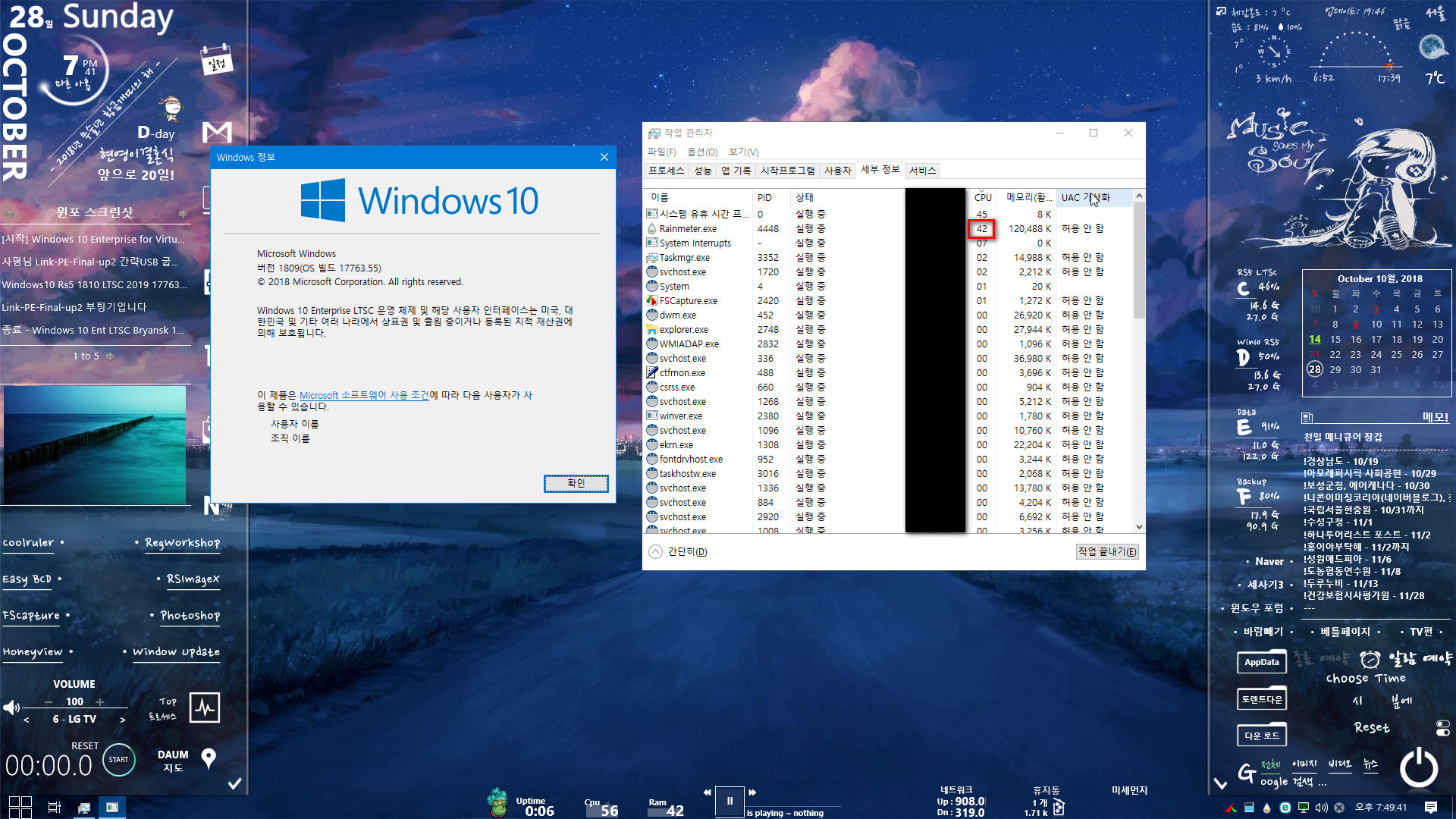Click the green mascot icon in bottom bar
This screenshot has width=1456, height=819.
(497, 802)
